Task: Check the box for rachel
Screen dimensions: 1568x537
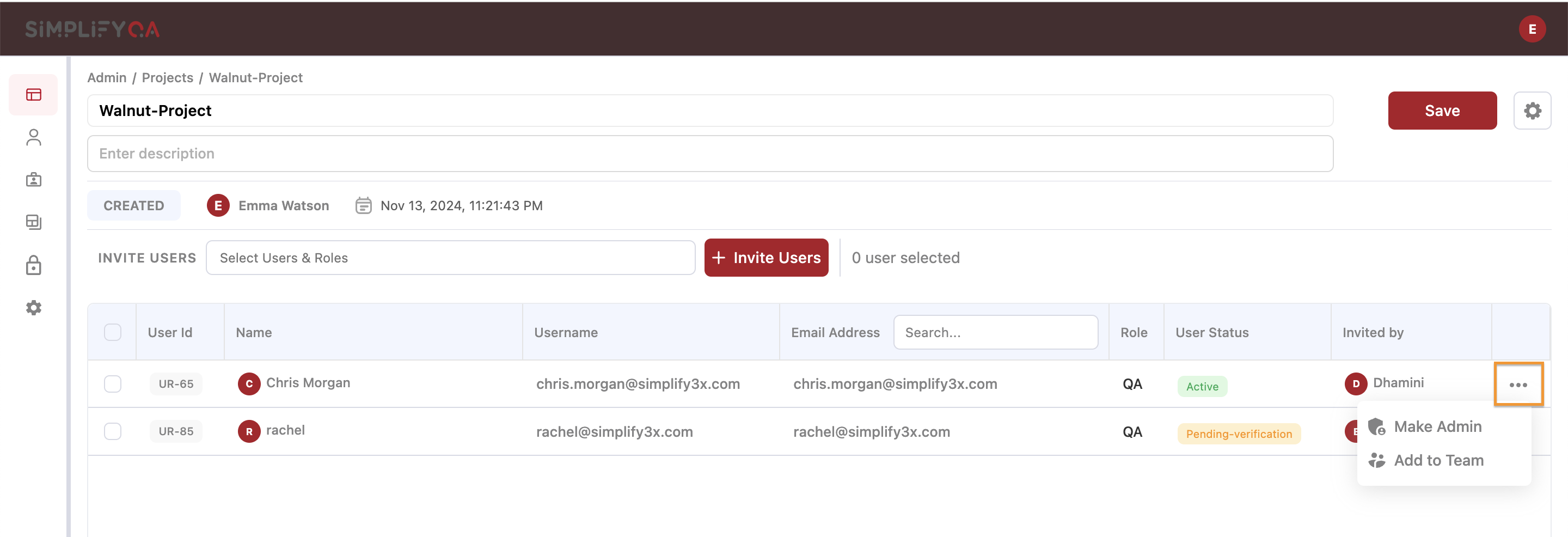Action: [x=113, y=431]
